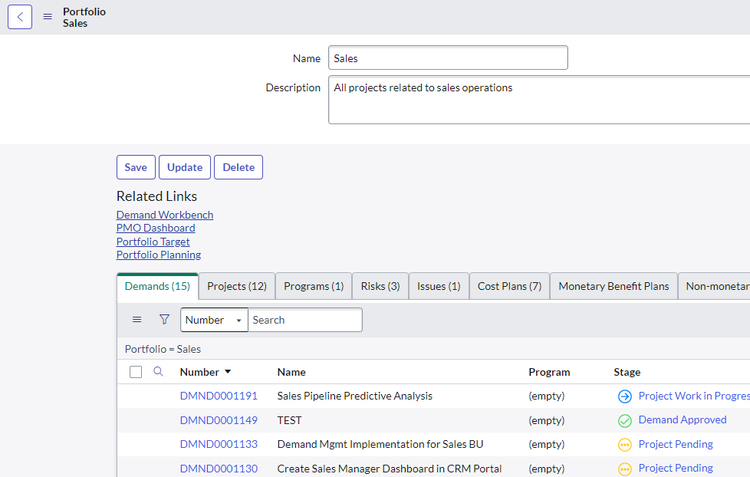Click the green Demand Approved checkmark icon

(x=625, y=421)
